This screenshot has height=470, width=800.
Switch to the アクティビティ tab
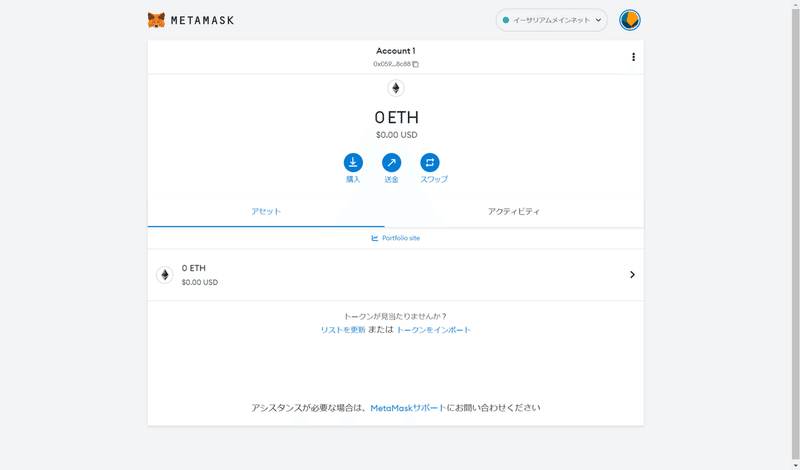click(514, 211)
